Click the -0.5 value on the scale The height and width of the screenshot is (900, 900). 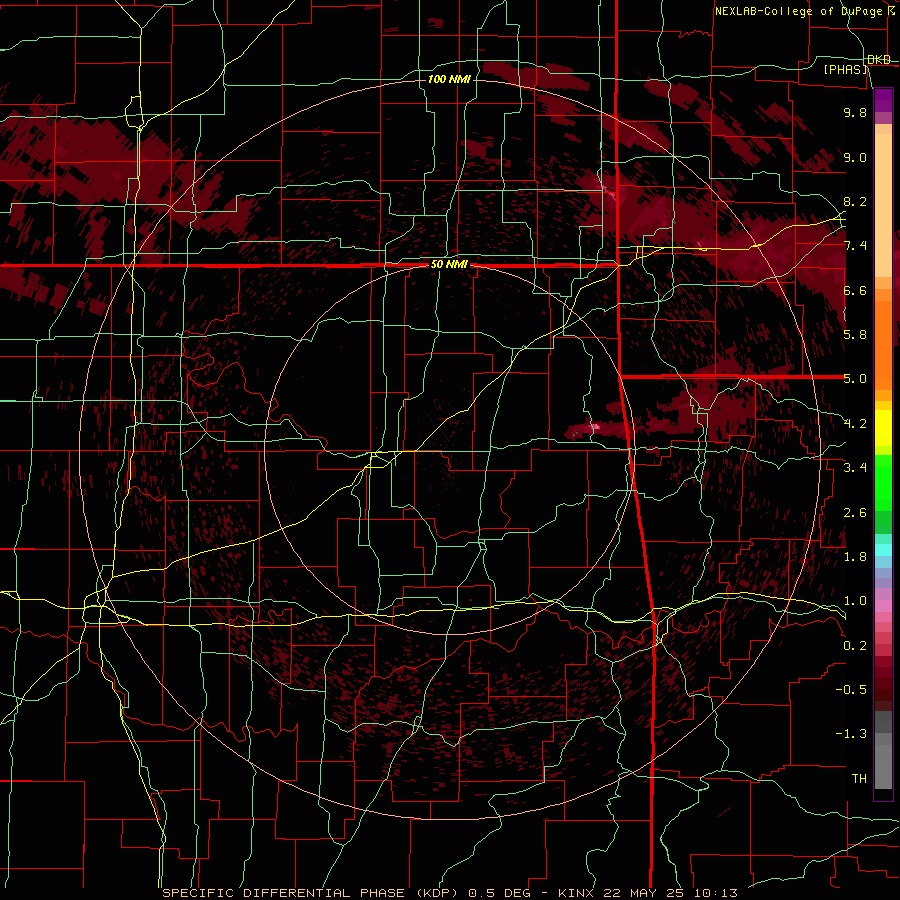pos(851,690)
